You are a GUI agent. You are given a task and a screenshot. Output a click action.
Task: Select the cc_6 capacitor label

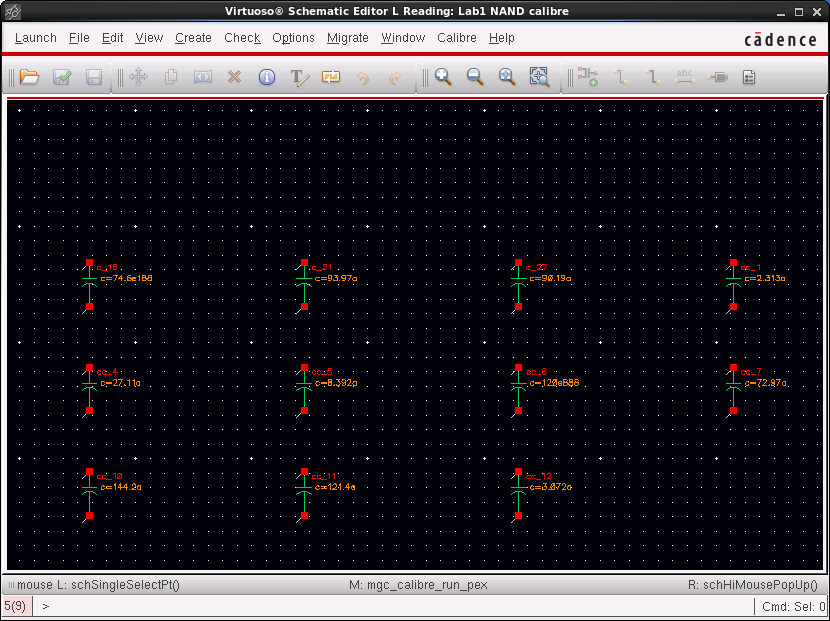(x=536, y=372)
